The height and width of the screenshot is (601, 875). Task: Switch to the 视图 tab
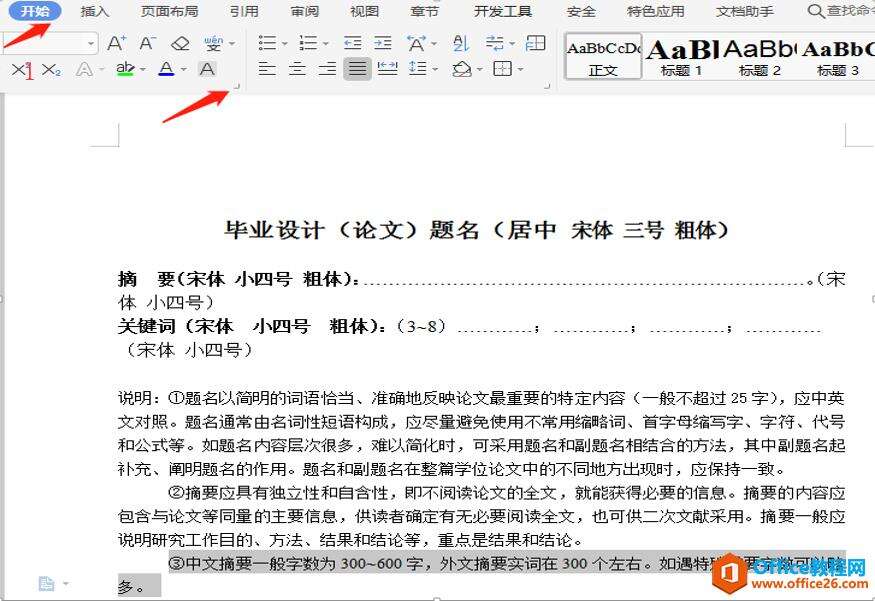[365, 11]
